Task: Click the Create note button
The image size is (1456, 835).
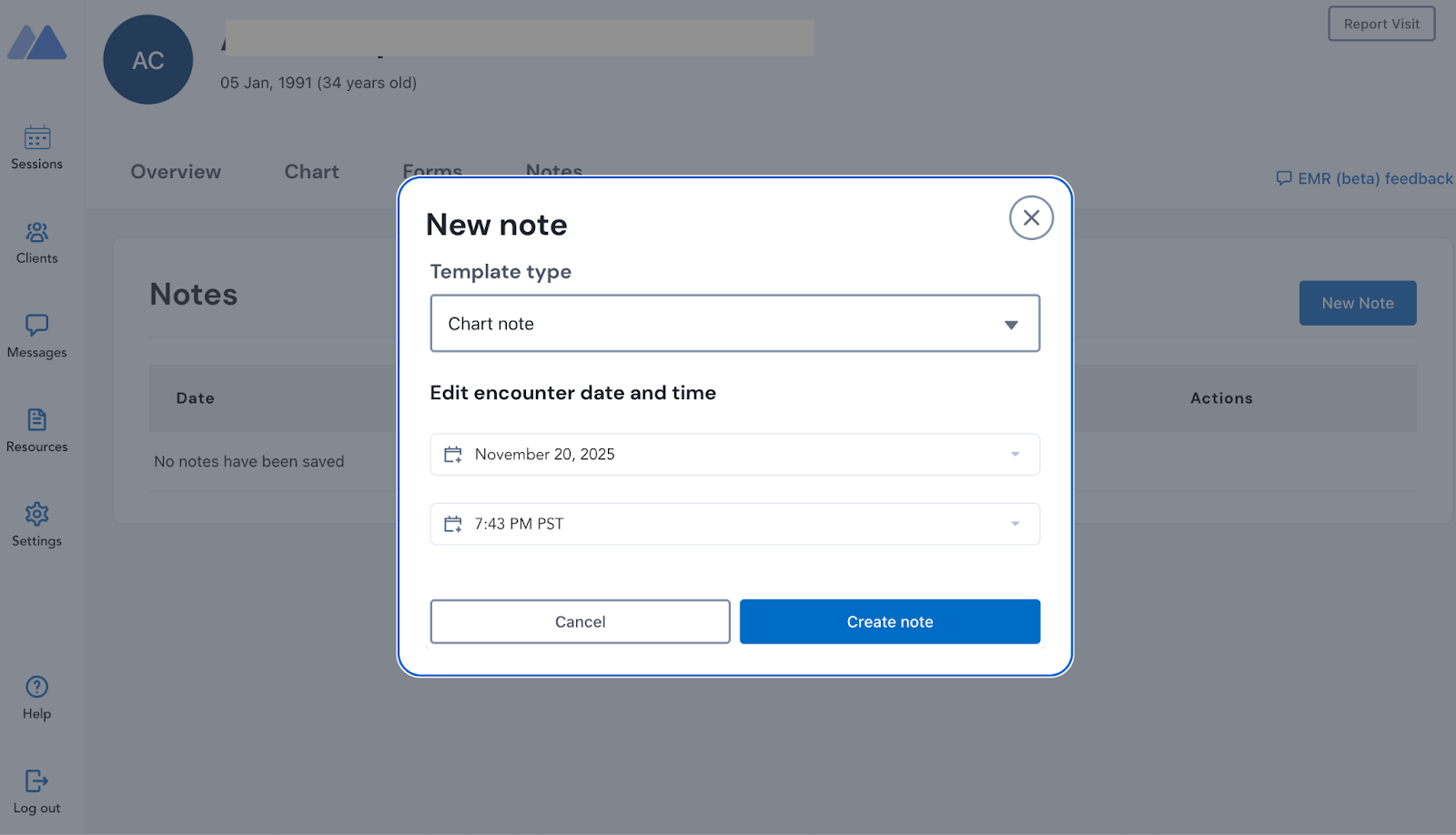Action: pos(889,622)
